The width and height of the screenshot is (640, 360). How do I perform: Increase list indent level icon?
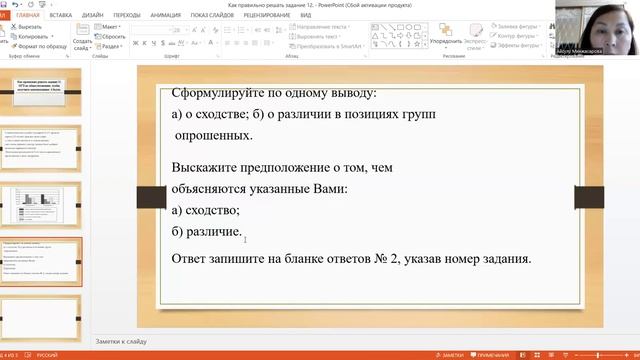pos(267,30)
